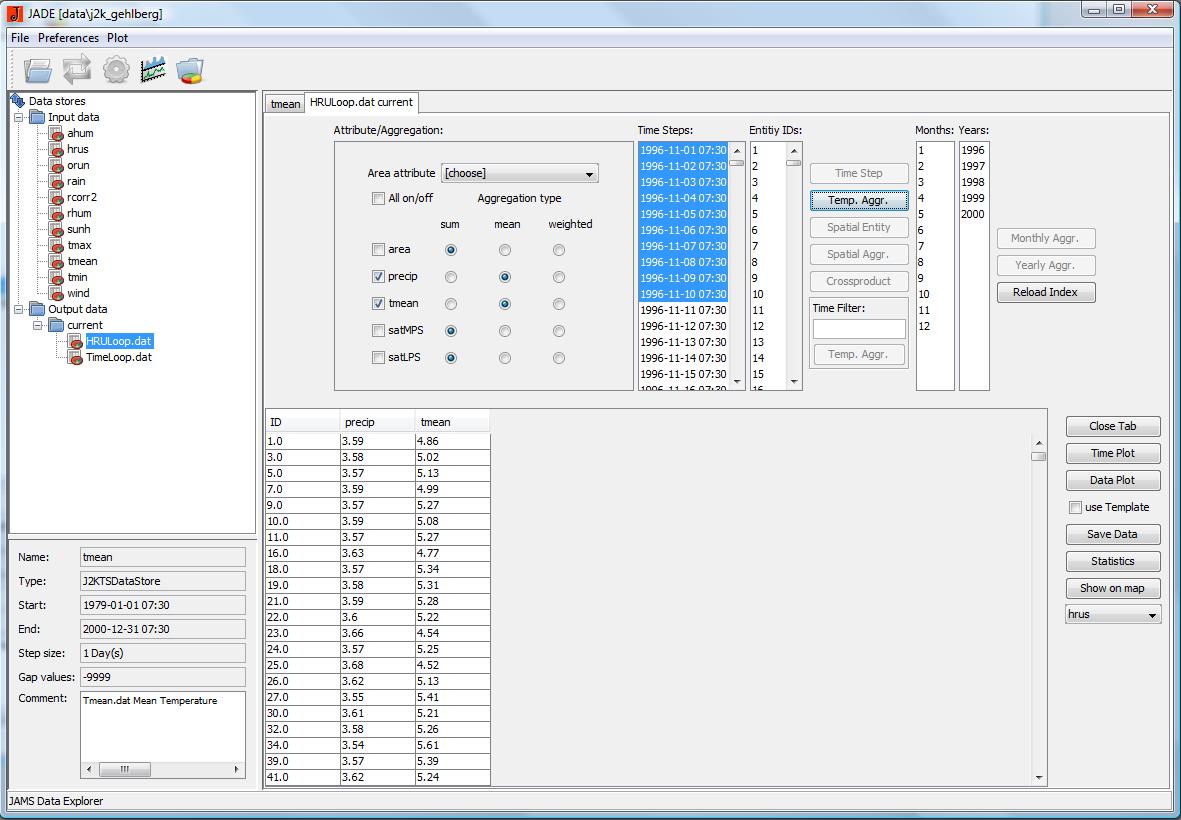This screenshot has height=820, width=1181.
Task: Switch to the tmean tab
Action: coord(285,104)
